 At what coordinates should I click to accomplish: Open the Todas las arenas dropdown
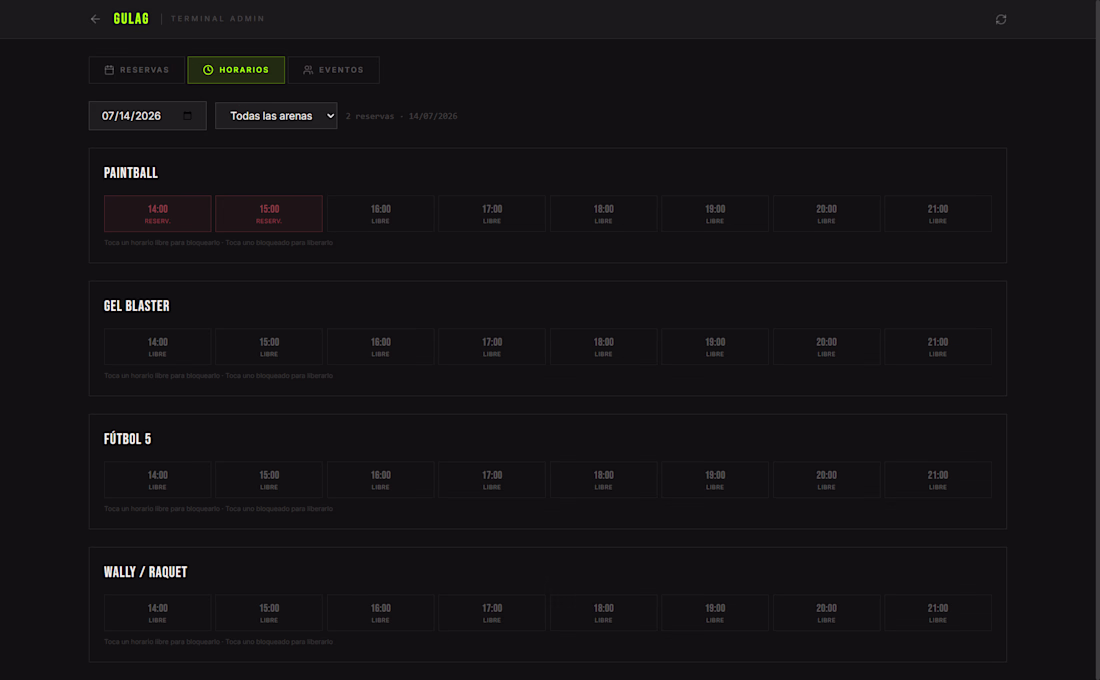pos(276,116)
